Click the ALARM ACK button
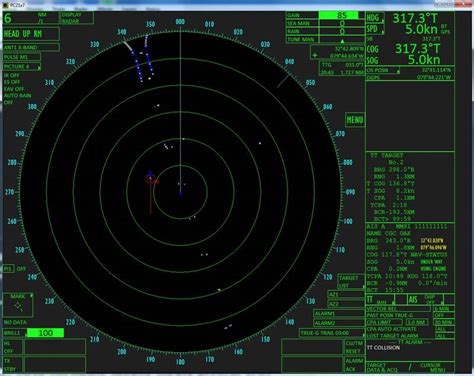474x376 pixels. click(354, 365)
